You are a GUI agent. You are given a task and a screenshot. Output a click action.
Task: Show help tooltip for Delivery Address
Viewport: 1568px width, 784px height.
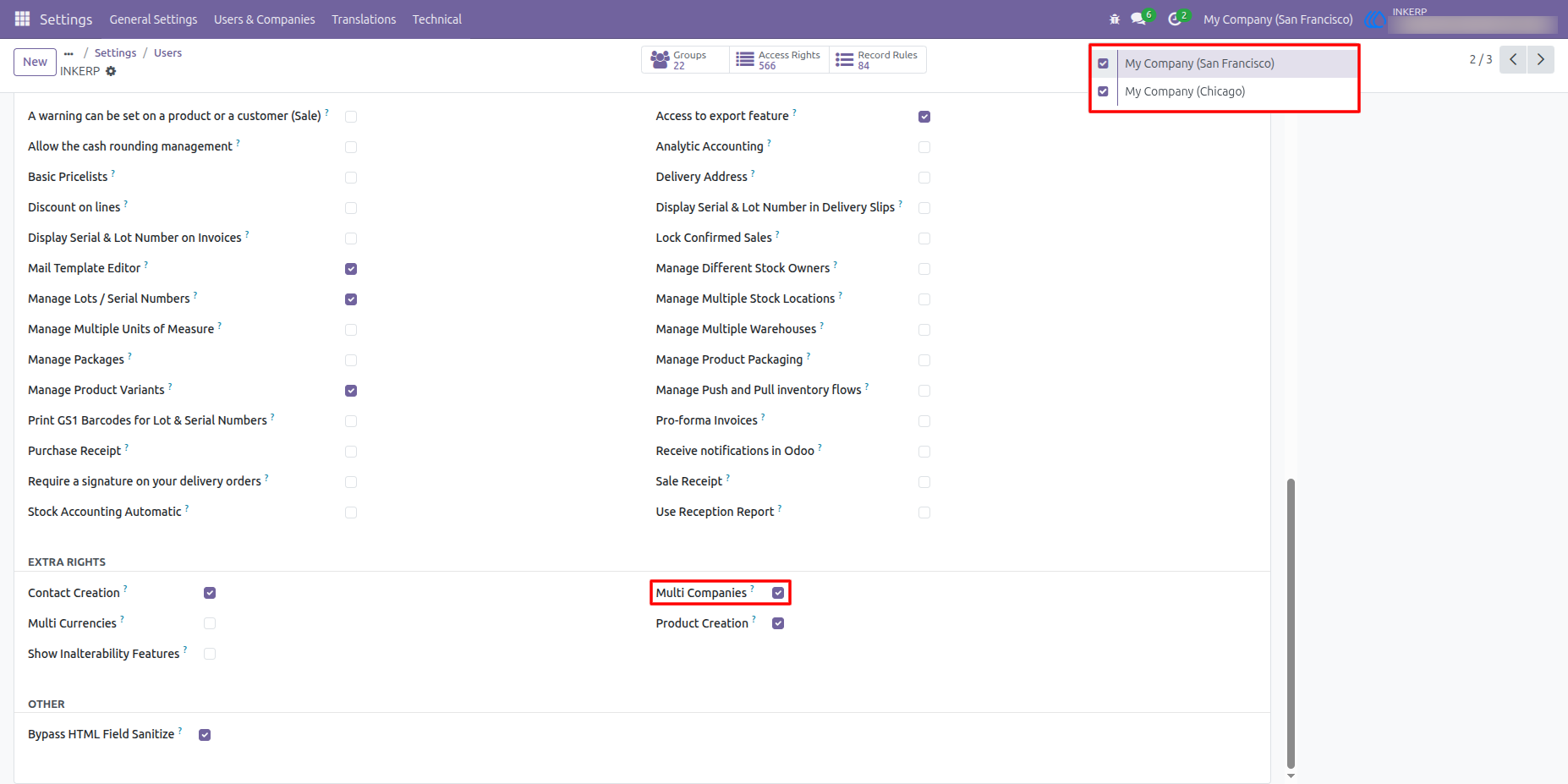[753, 173]
